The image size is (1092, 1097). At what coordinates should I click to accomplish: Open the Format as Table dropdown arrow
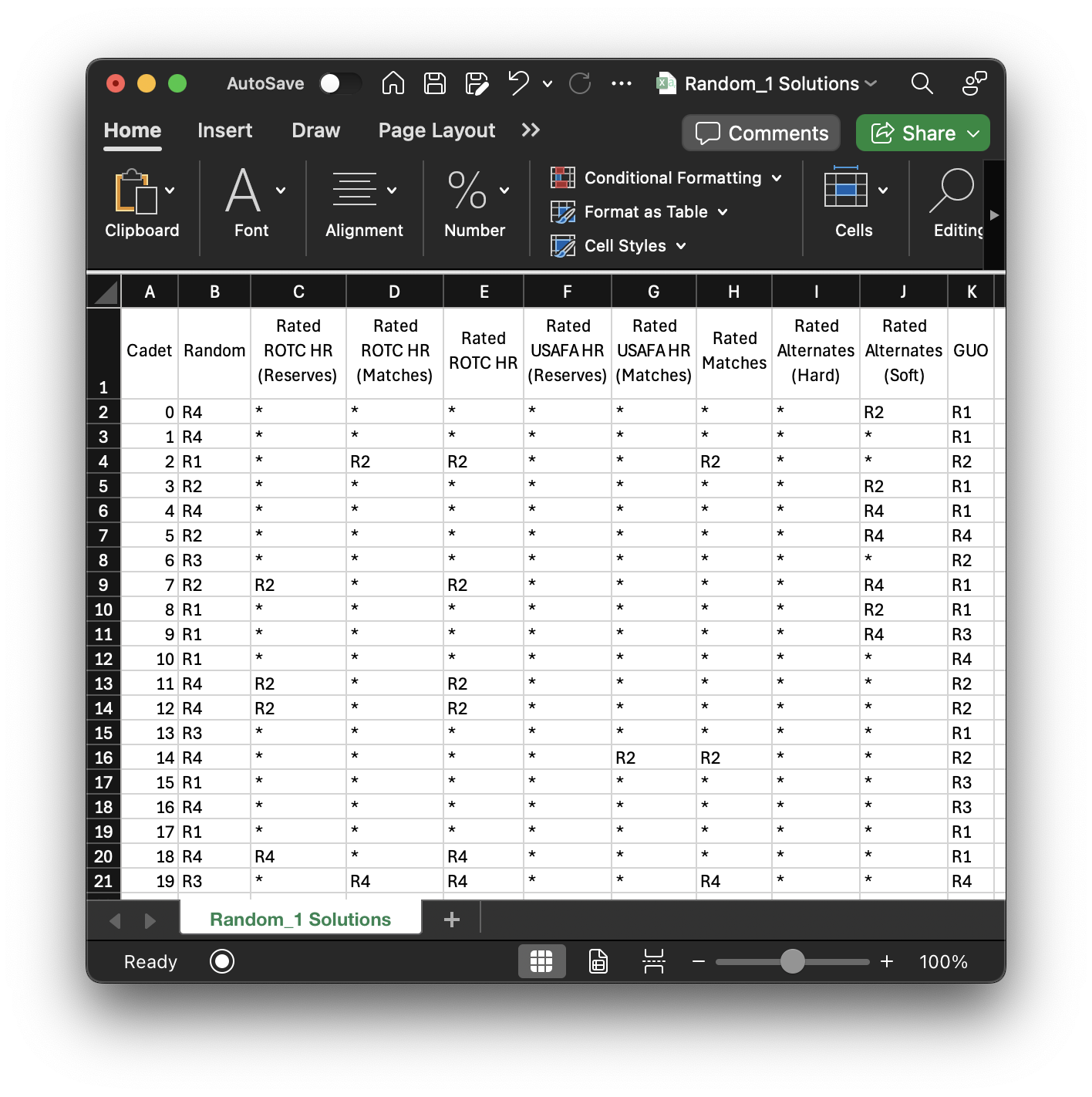pyautogui.click(x=723, y=212)
